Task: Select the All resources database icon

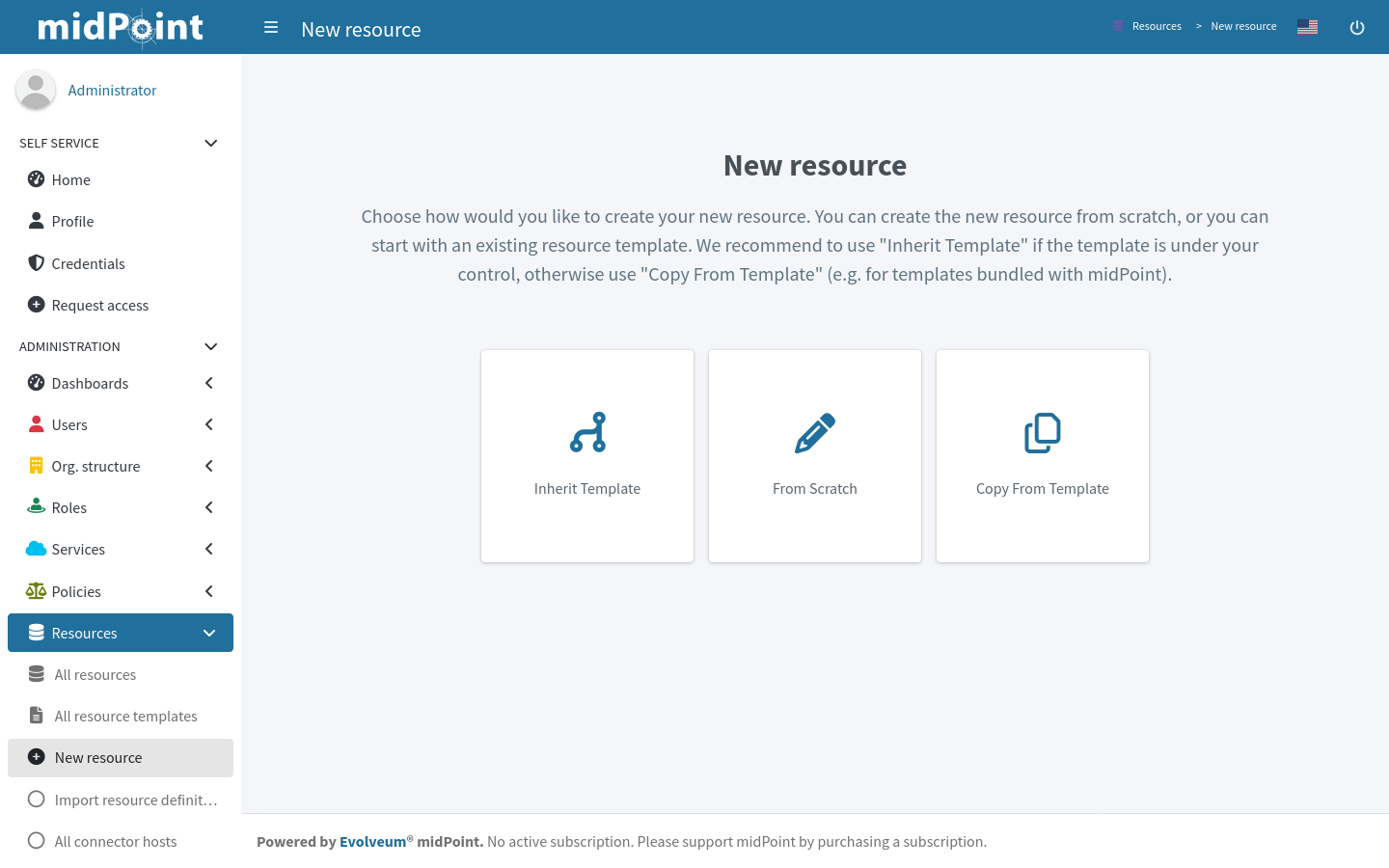Action: pyautogui.click(x=36, y=674)
